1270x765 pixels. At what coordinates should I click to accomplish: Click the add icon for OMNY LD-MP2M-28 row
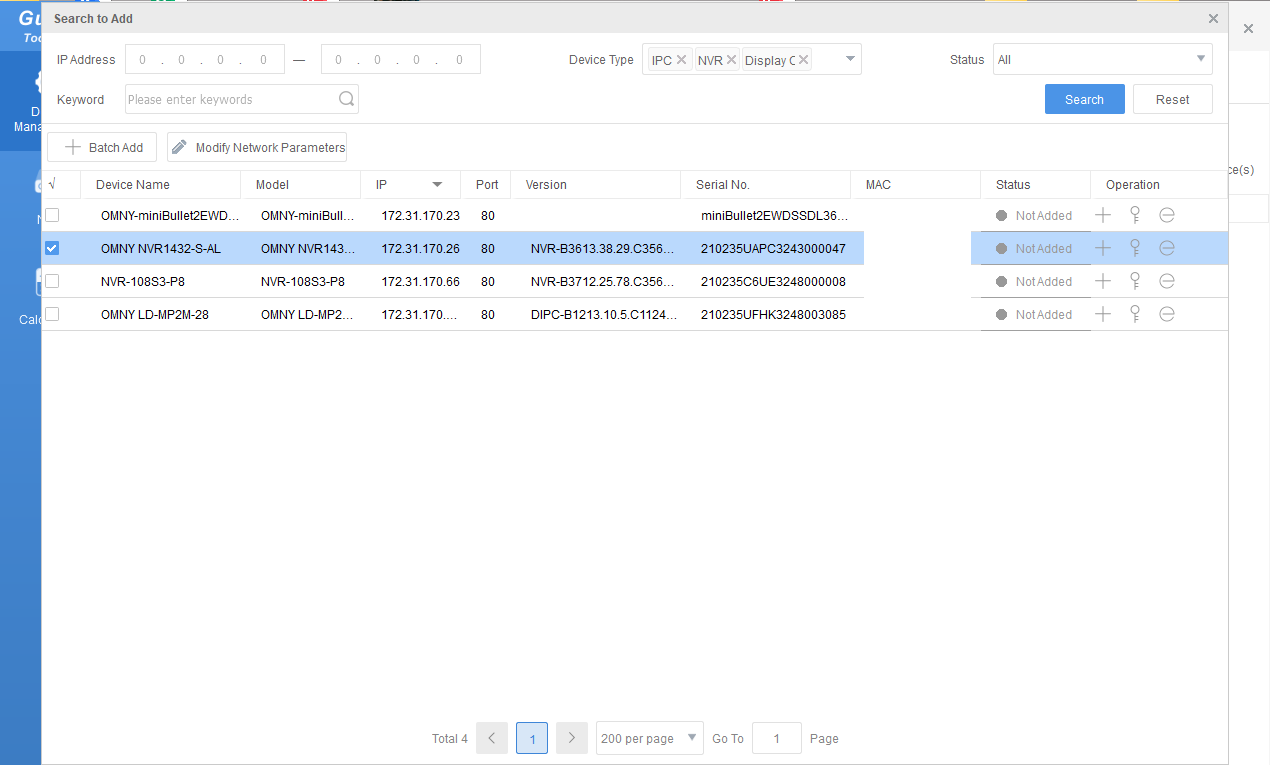pos(1103,314)
